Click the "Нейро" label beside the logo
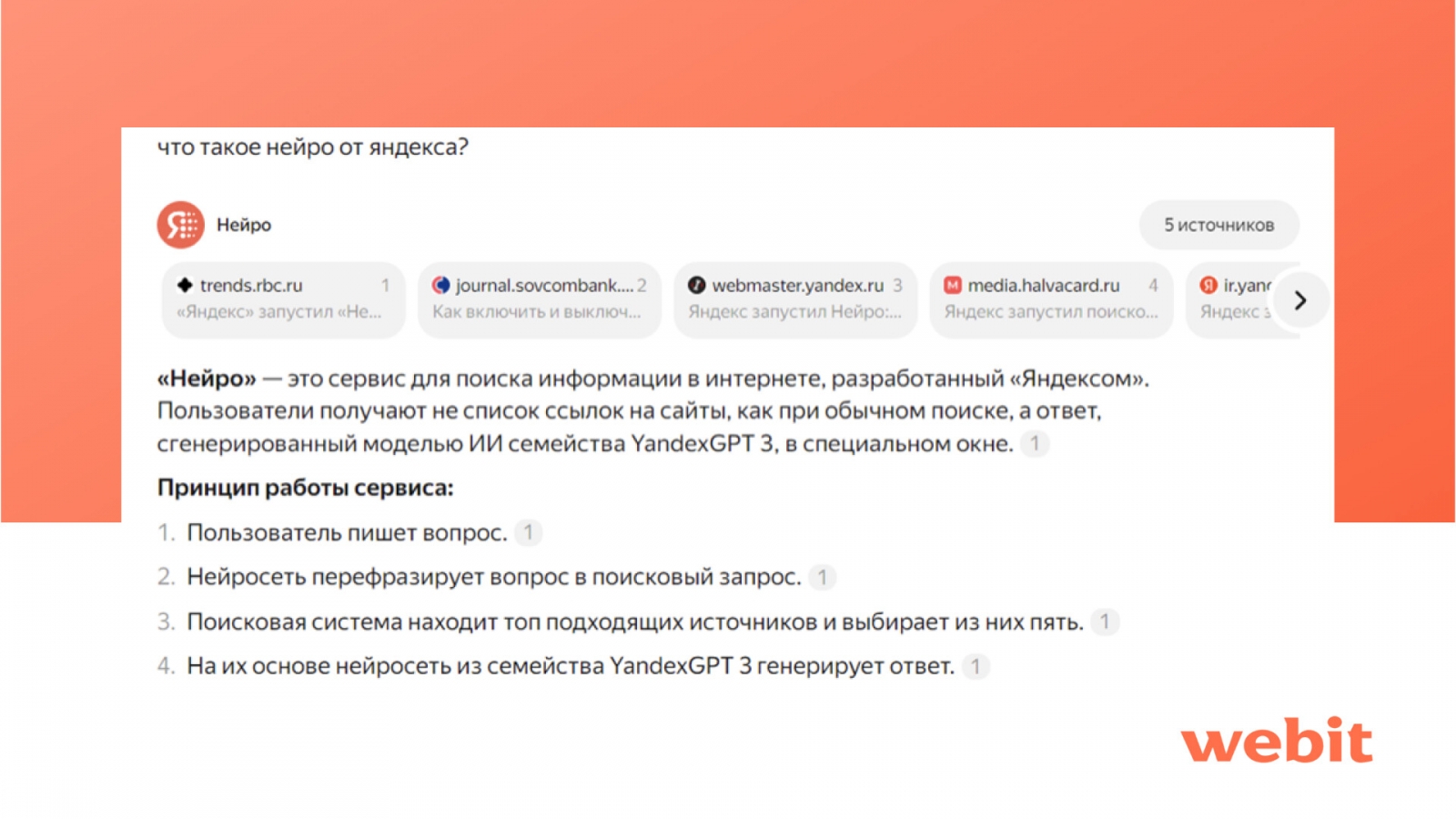1456x819 pixels. (244, 225)
